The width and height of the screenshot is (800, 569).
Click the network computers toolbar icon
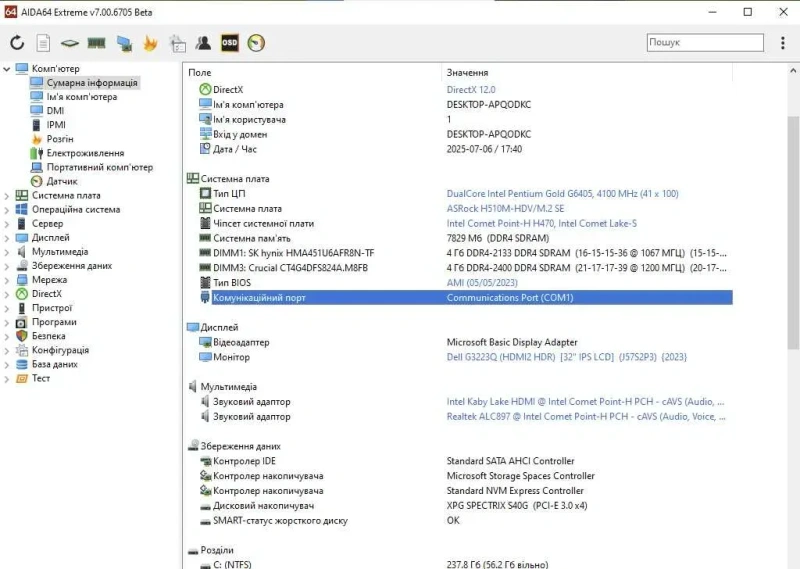124,43
